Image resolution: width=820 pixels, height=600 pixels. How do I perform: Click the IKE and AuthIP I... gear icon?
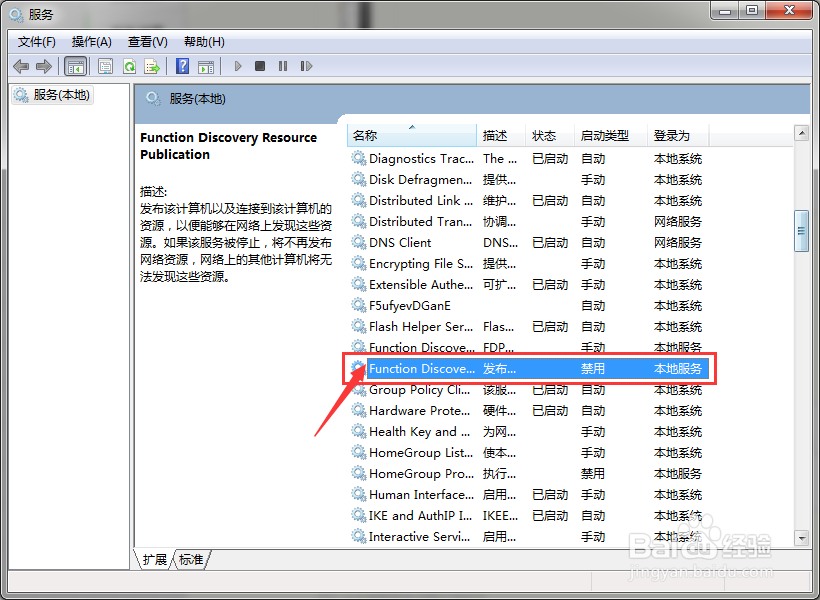tap(359, 515)
